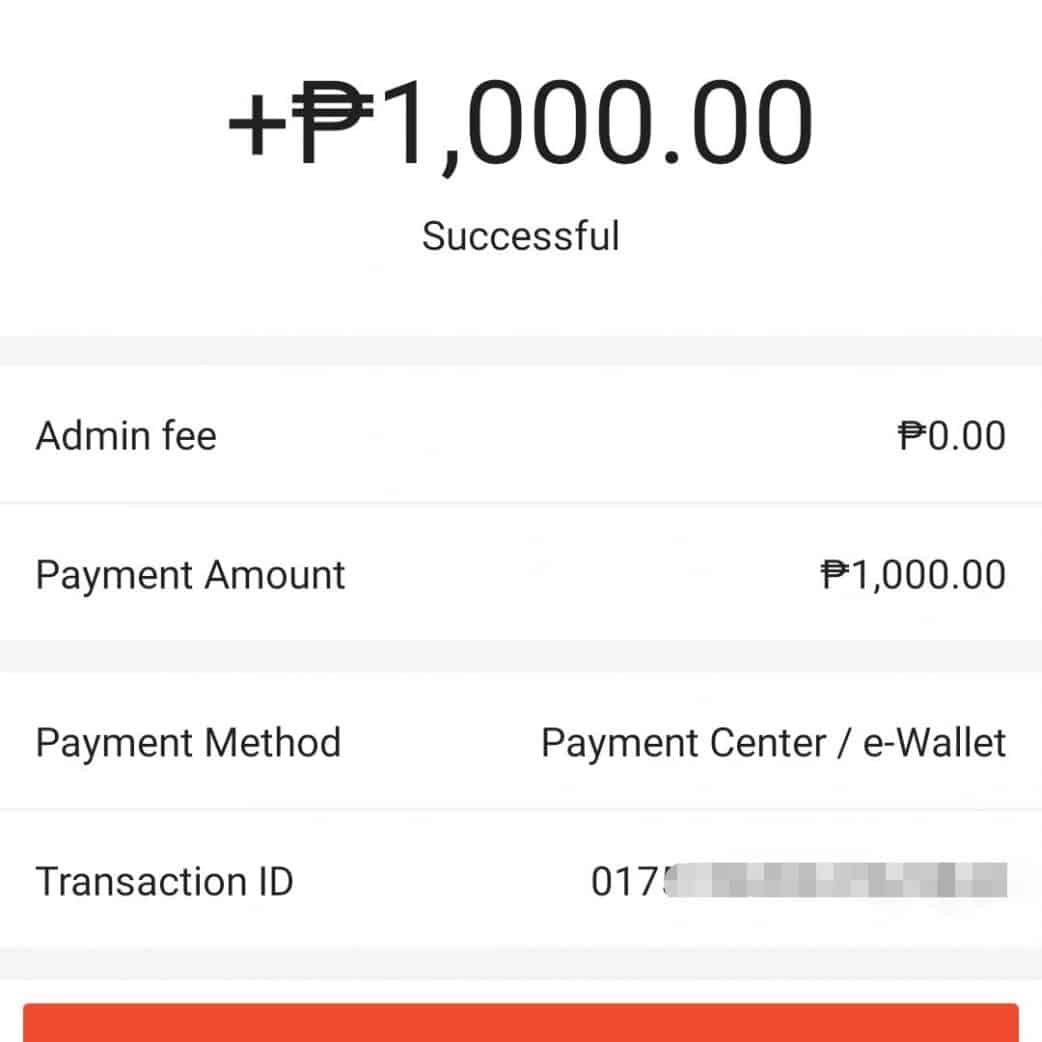Click the peso symbol in the admin fee value
This screenshot has height=1042, width=1042.
pyautogui.click(x=912, y=436)
